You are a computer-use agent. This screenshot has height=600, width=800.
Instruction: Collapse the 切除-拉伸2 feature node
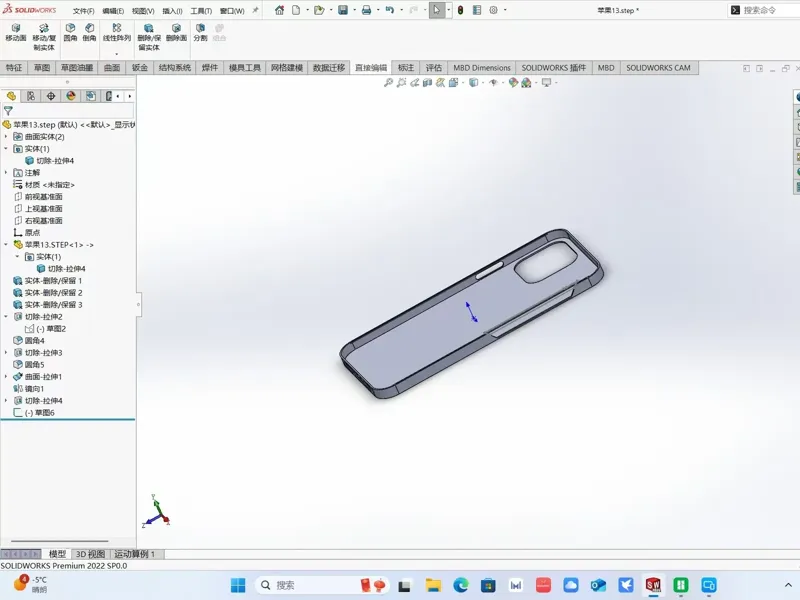(6, 317)
